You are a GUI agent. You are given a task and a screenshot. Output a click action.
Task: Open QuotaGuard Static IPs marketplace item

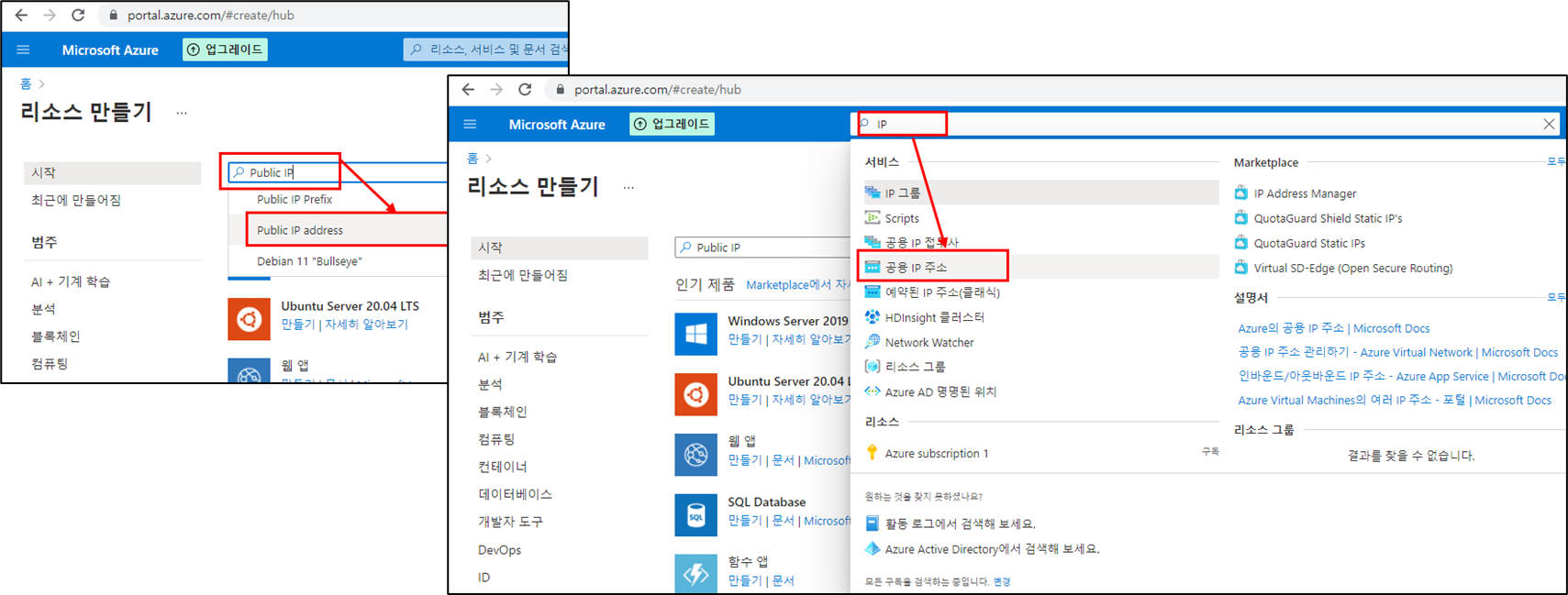pyautogui.click(x=1309, y=243)
